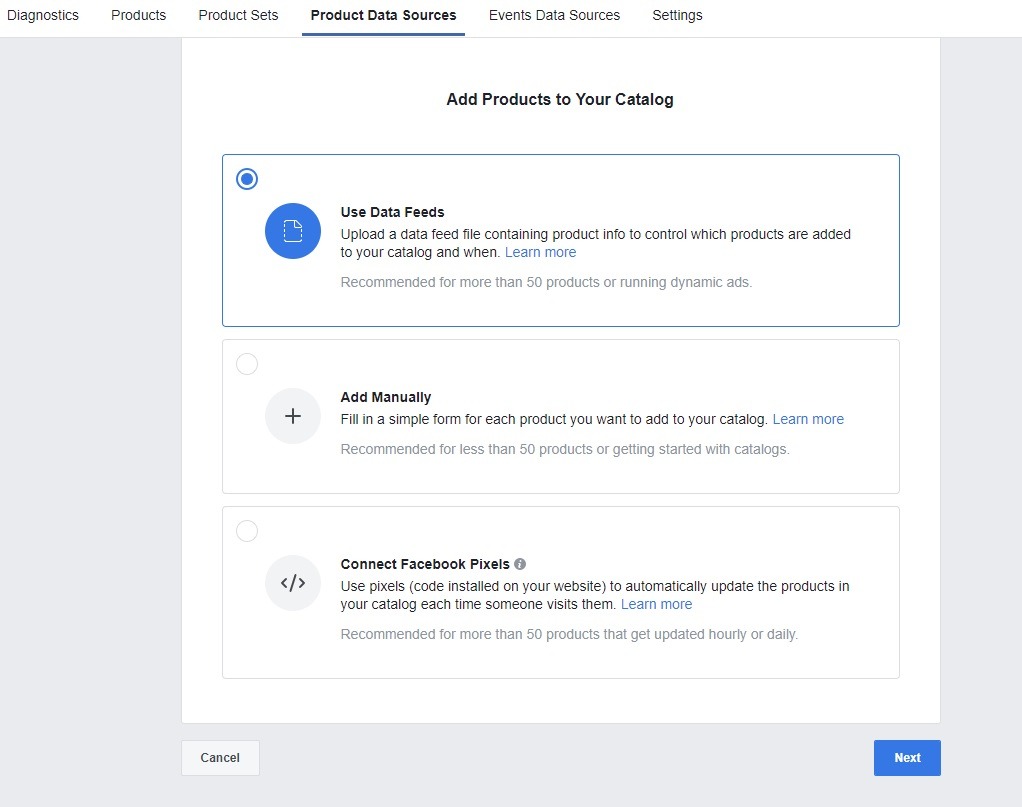Click text about products updated hourly or daily
Screen dimensions: 1022x807
[569, 634]
